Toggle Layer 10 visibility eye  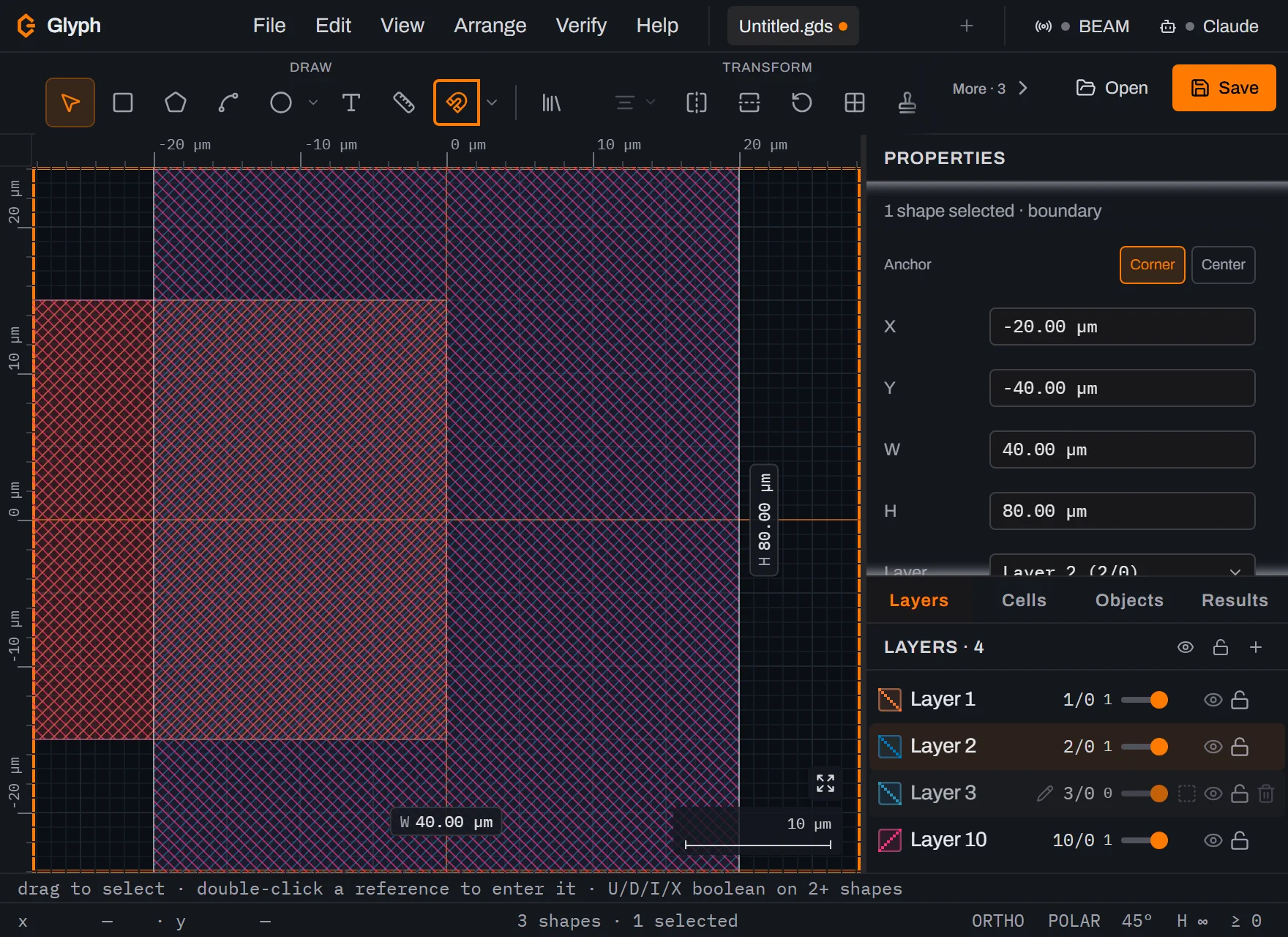tap(1213, 840)
